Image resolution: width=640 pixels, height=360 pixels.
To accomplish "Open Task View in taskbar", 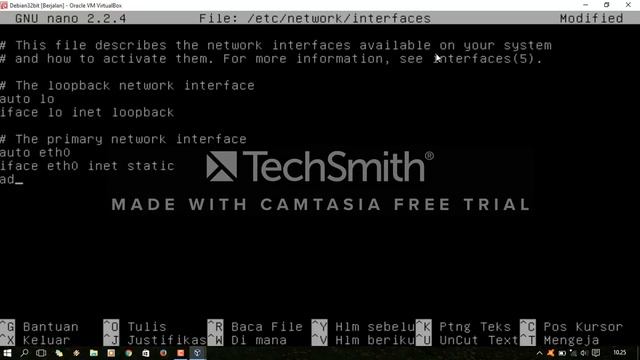I will tap(41, 353).
